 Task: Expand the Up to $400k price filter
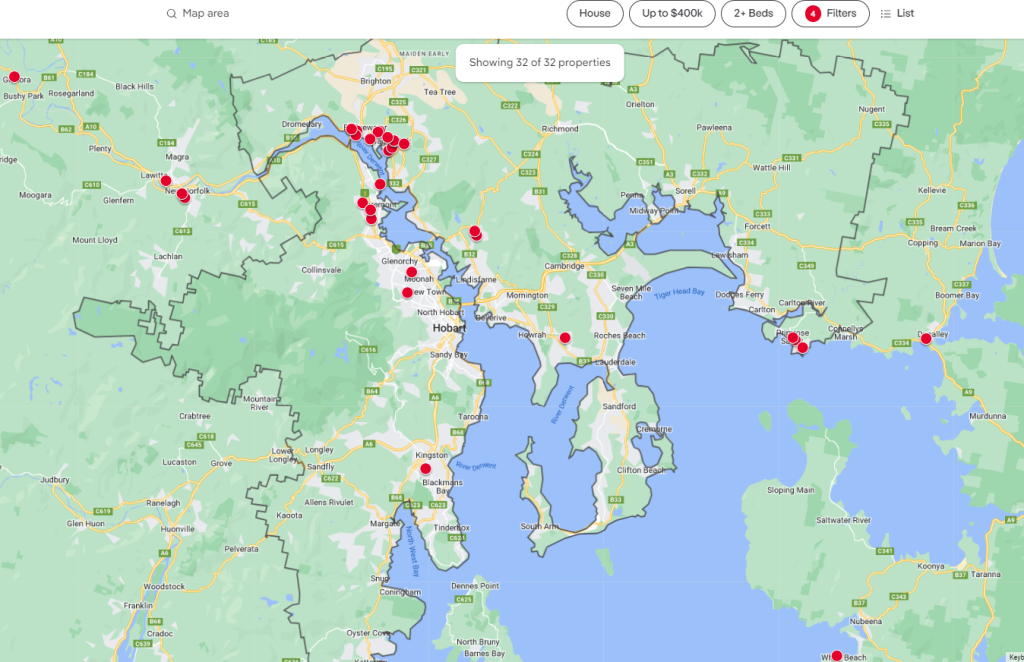click(671, 14)
